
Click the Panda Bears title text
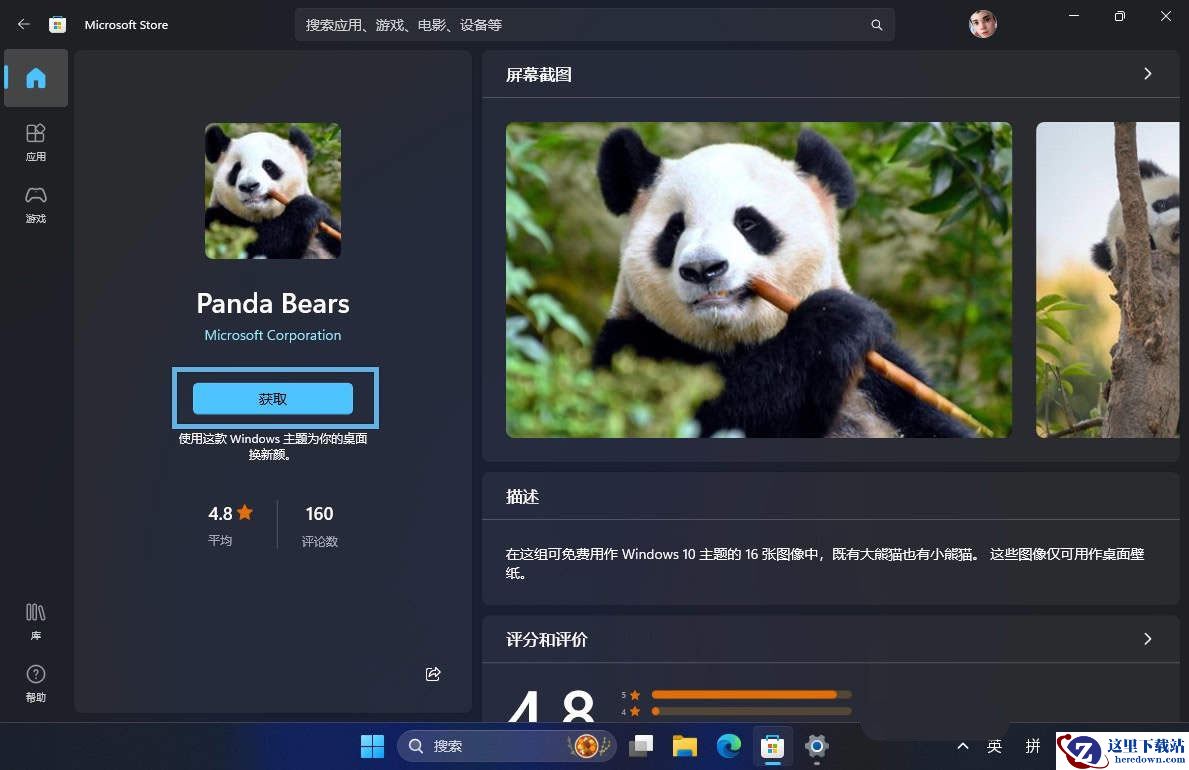click(x=273, y=303)
